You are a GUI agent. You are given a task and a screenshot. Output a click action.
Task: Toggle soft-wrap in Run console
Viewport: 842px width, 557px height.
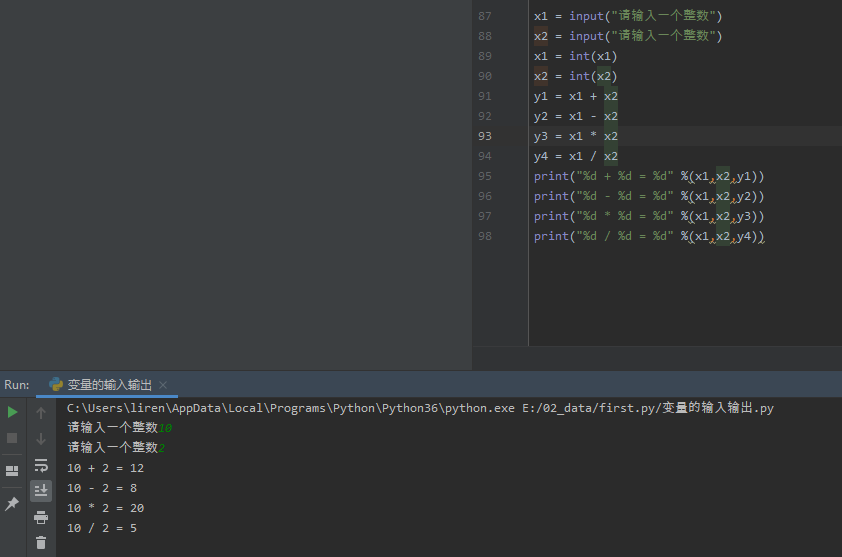[x=41, y=465]
